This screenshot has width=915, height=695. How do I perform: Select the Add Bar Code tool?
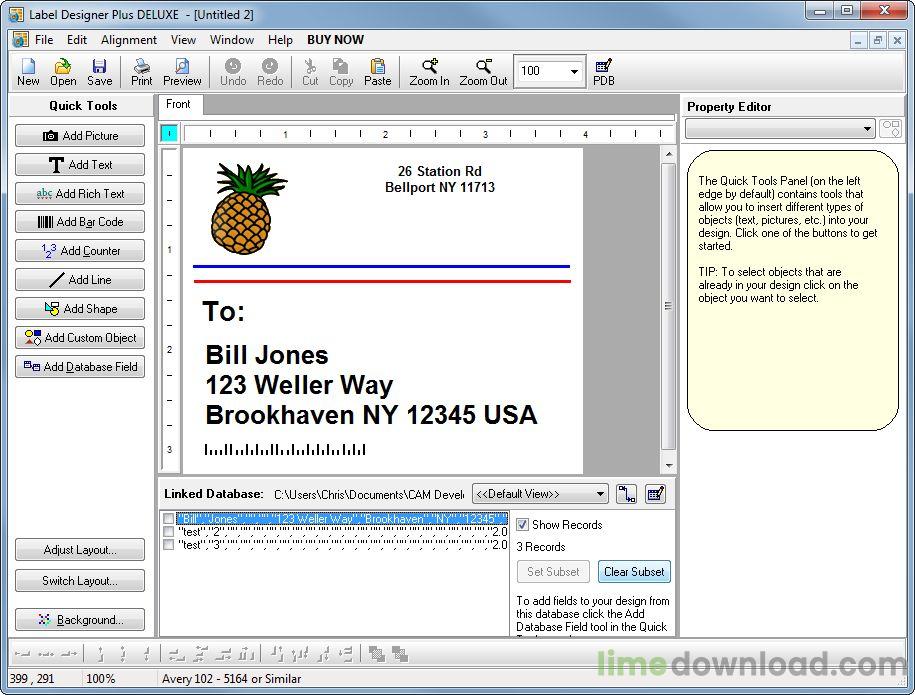tap(80, 222)
